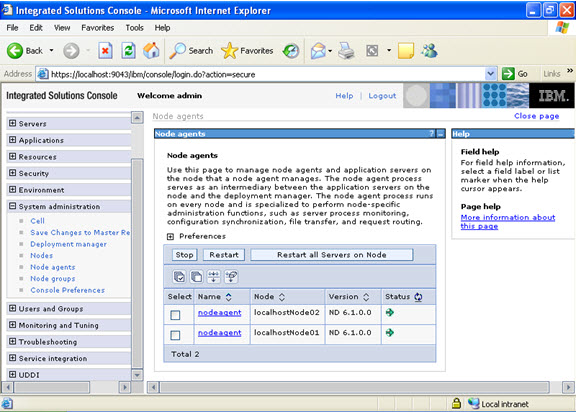Click the deselect-all icon in table toolbar

coord(196,277)
